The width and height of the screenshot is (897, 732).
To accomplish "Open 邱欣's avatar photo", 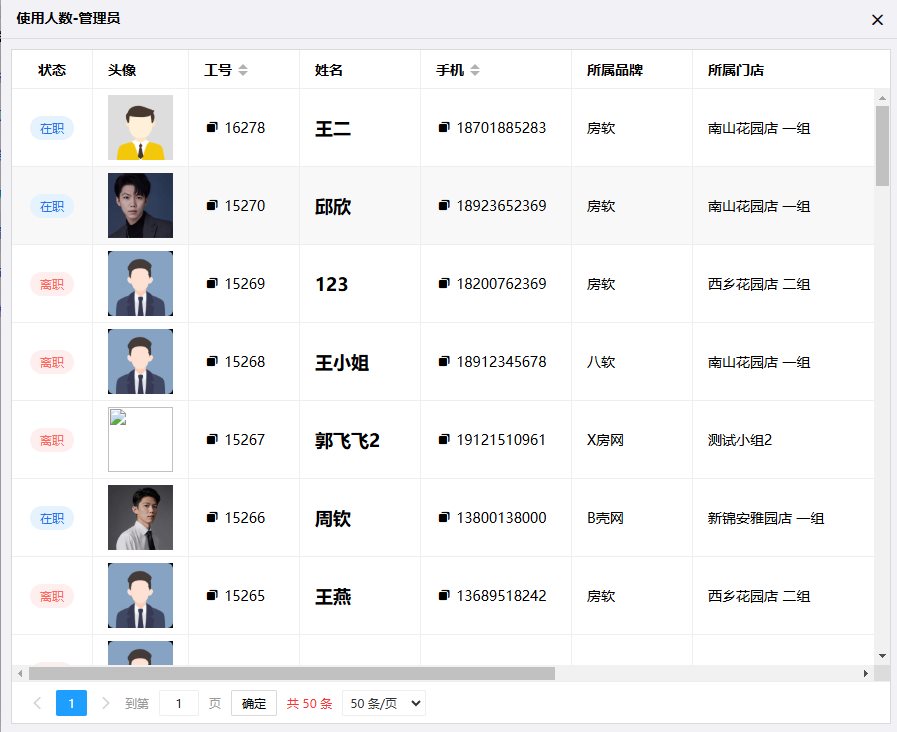I will (140, 205).
